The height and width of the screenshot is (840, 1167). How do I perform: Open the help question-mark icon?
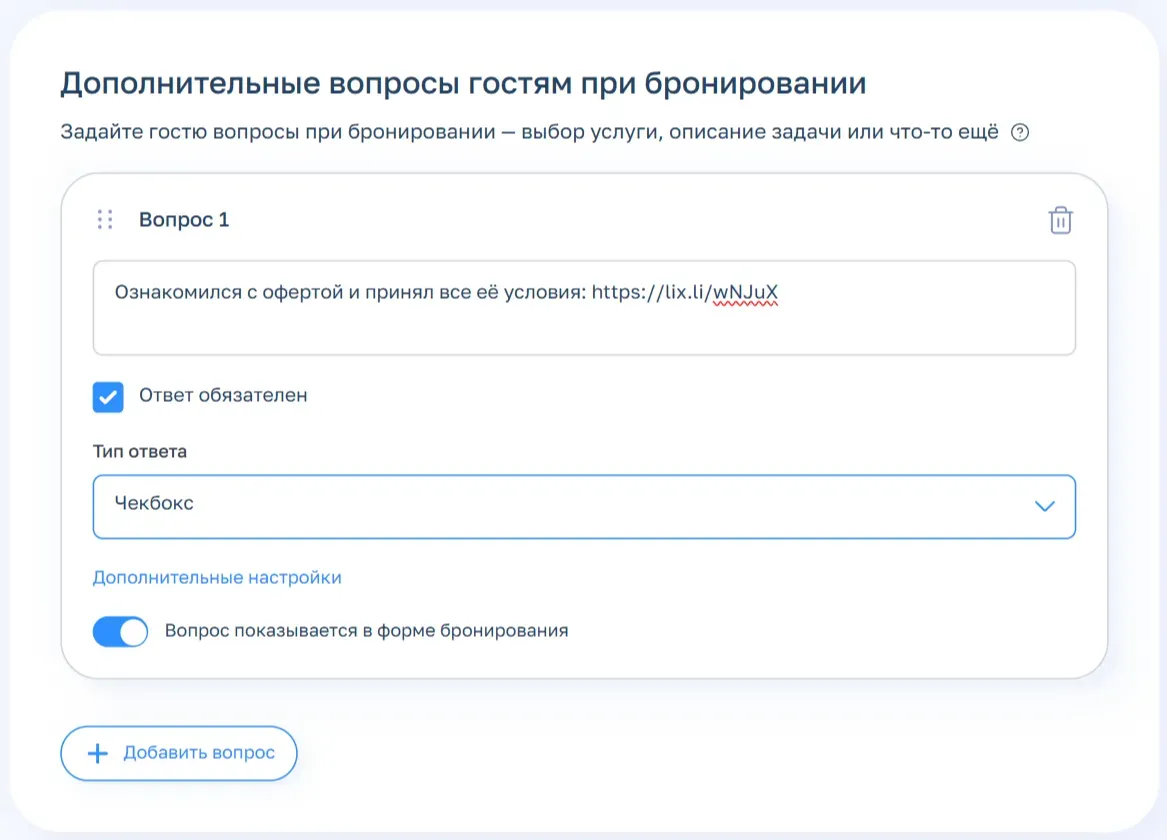pyautogui.click(x=1020, y=132)
